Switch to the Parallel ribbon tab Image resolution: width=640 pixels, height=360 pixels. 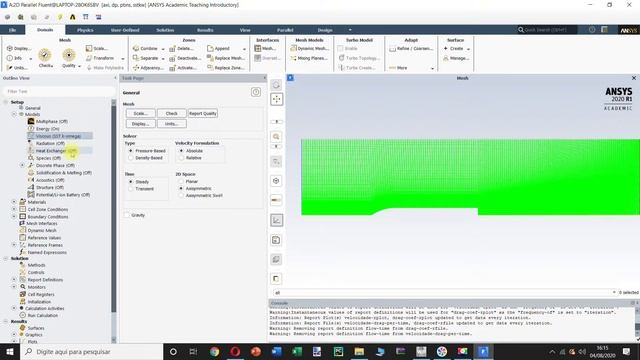click(x=285, y=30)
